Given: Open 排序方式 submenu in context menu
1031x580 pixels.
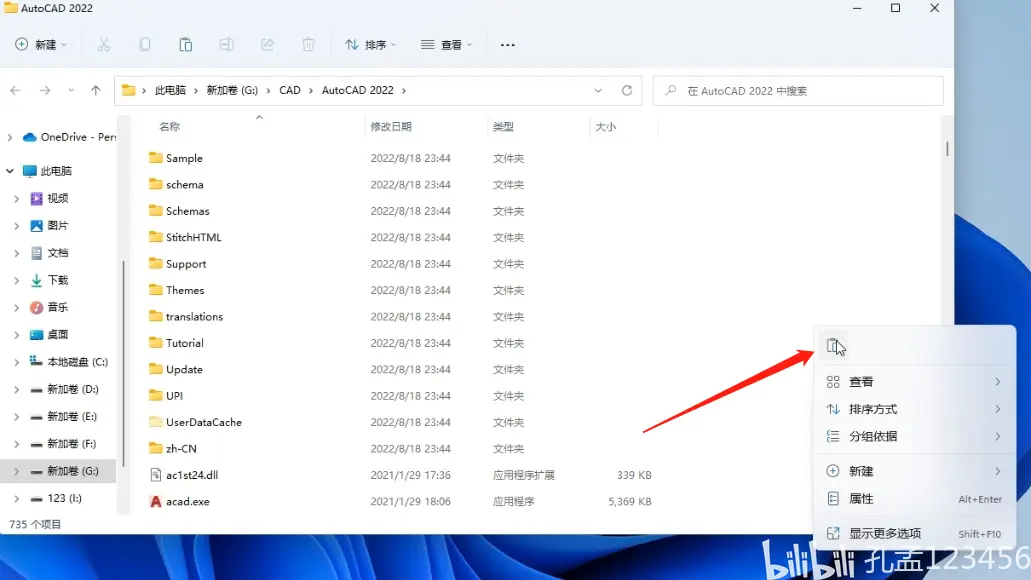Looking at the screenshot, I should (914, 409).
